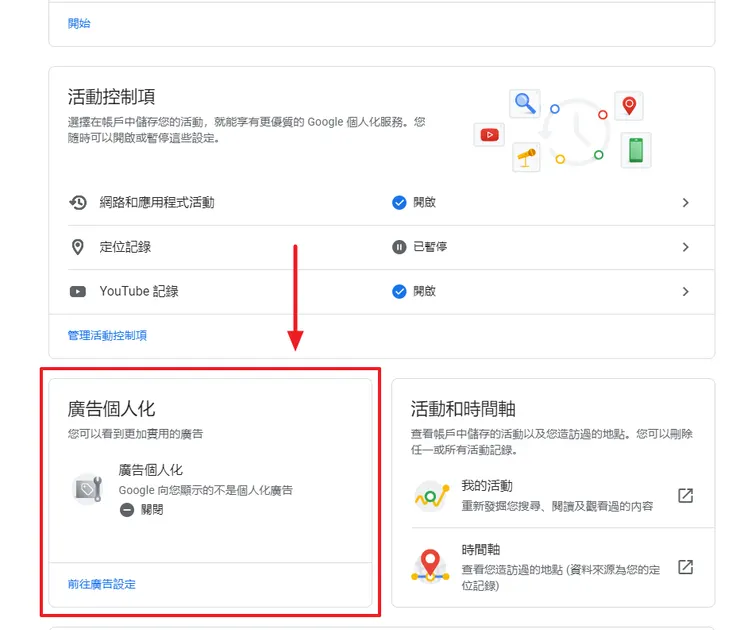The width and height of the screenshot is (740, 630).
Task: Click the location pin icon beside 定位記錄
Action: point(78,247)
